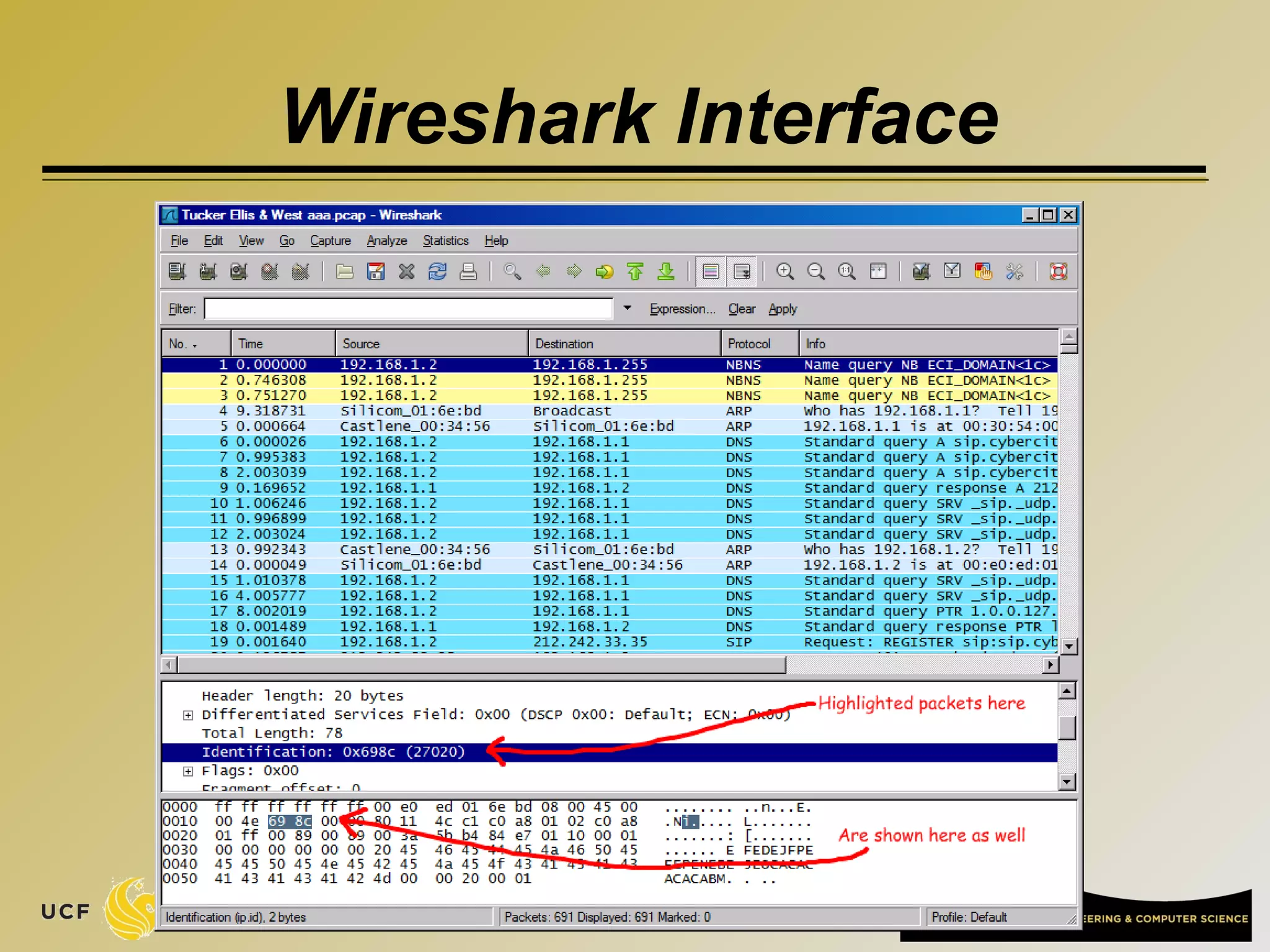This screenshot has height=952, width=1270.
Task: Go back in packet history arrow
Action: [543, 271]
